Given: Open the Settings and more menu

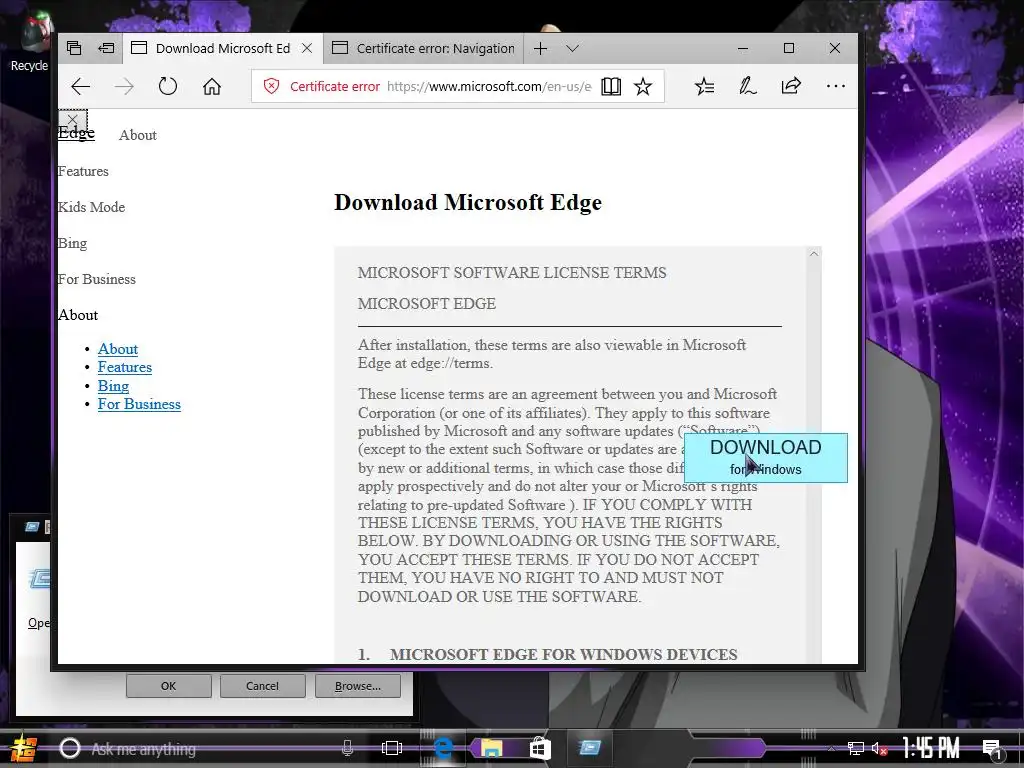Looking at the screenshot, I should [x=835, y=86].
